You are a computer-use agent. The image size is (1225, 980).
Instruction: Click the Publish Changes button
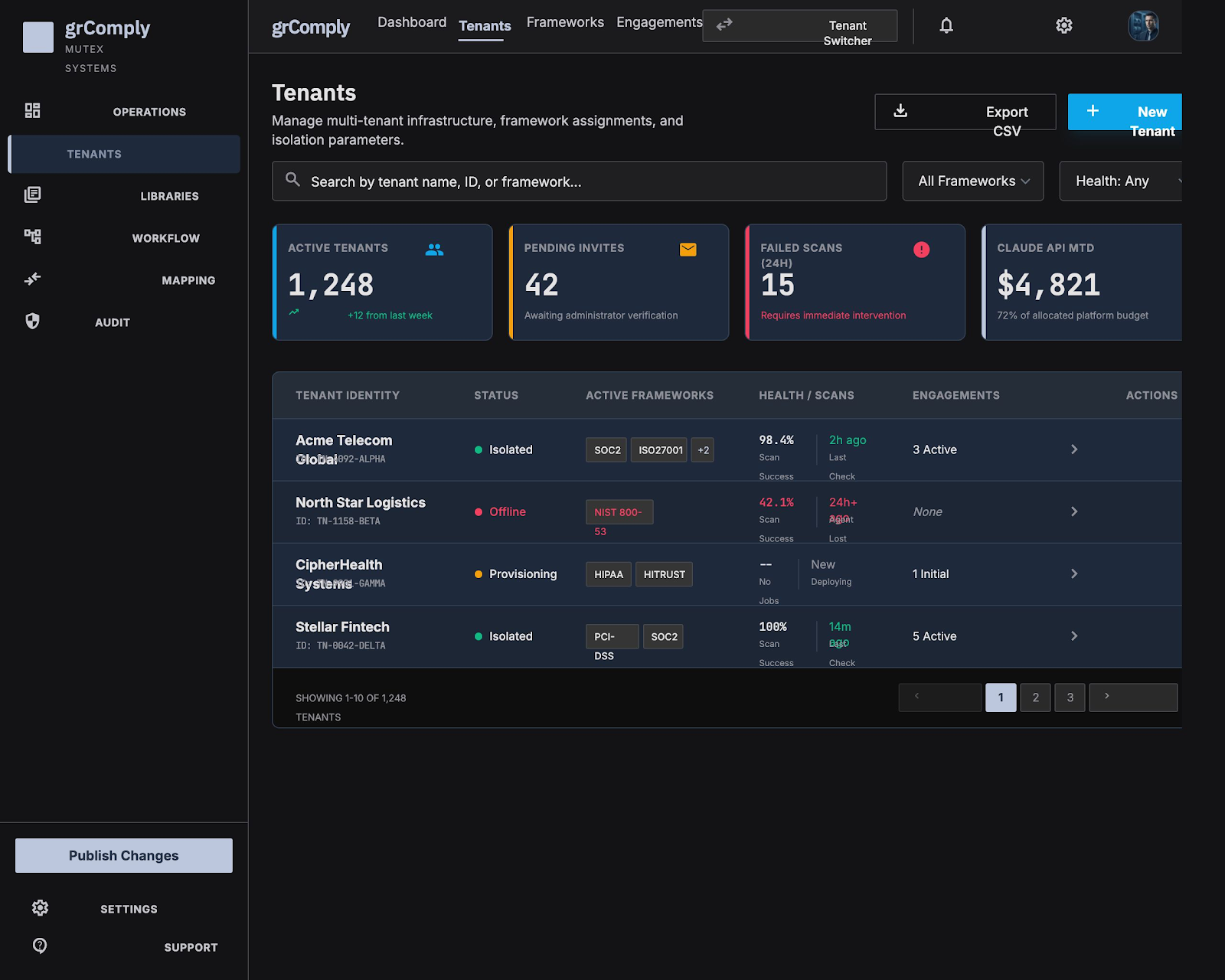(124, 855)
